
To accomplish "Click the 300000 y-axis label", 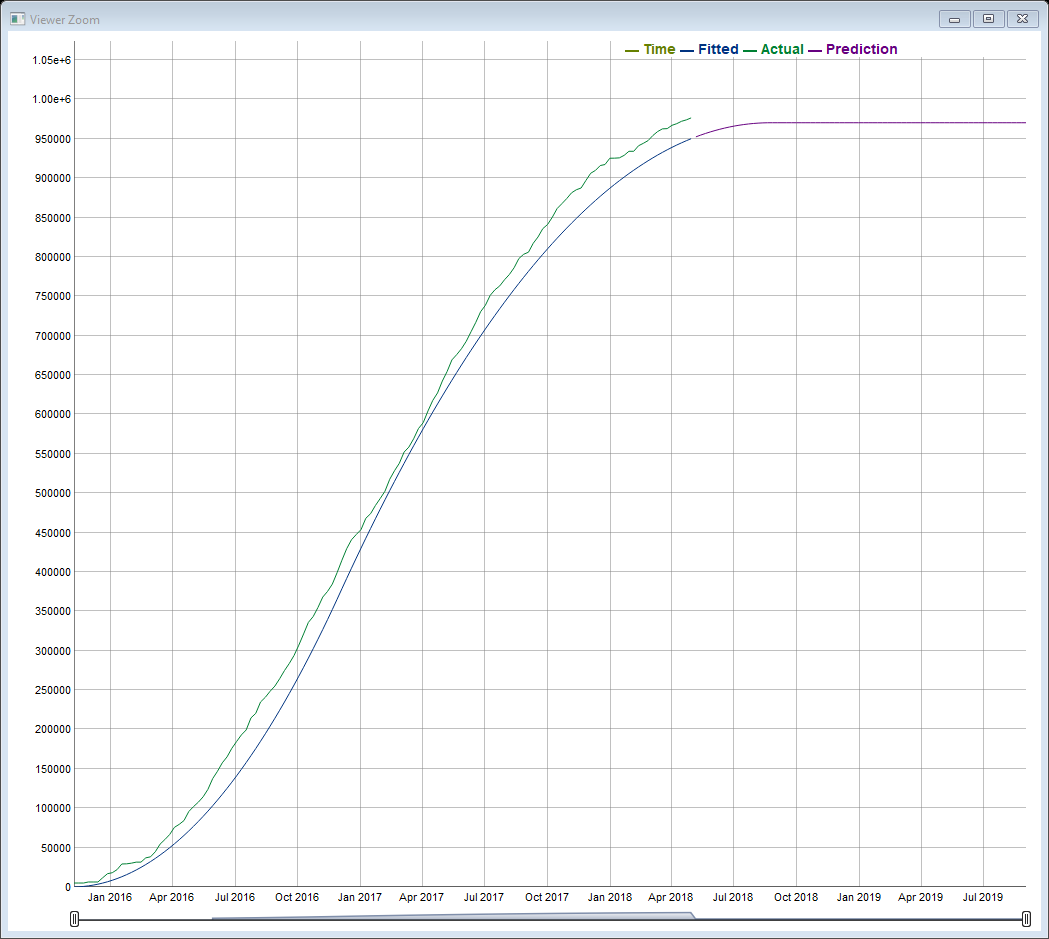I will click(x=53, y=651).
